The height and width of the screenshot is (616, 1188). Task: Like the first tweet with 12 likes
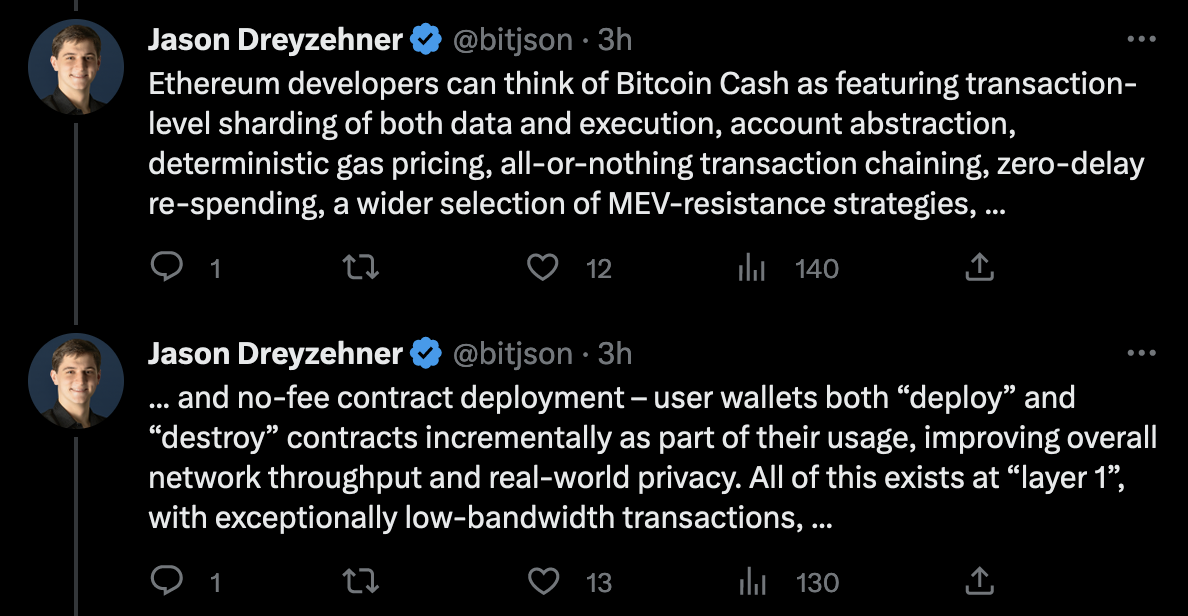point(543,268)
